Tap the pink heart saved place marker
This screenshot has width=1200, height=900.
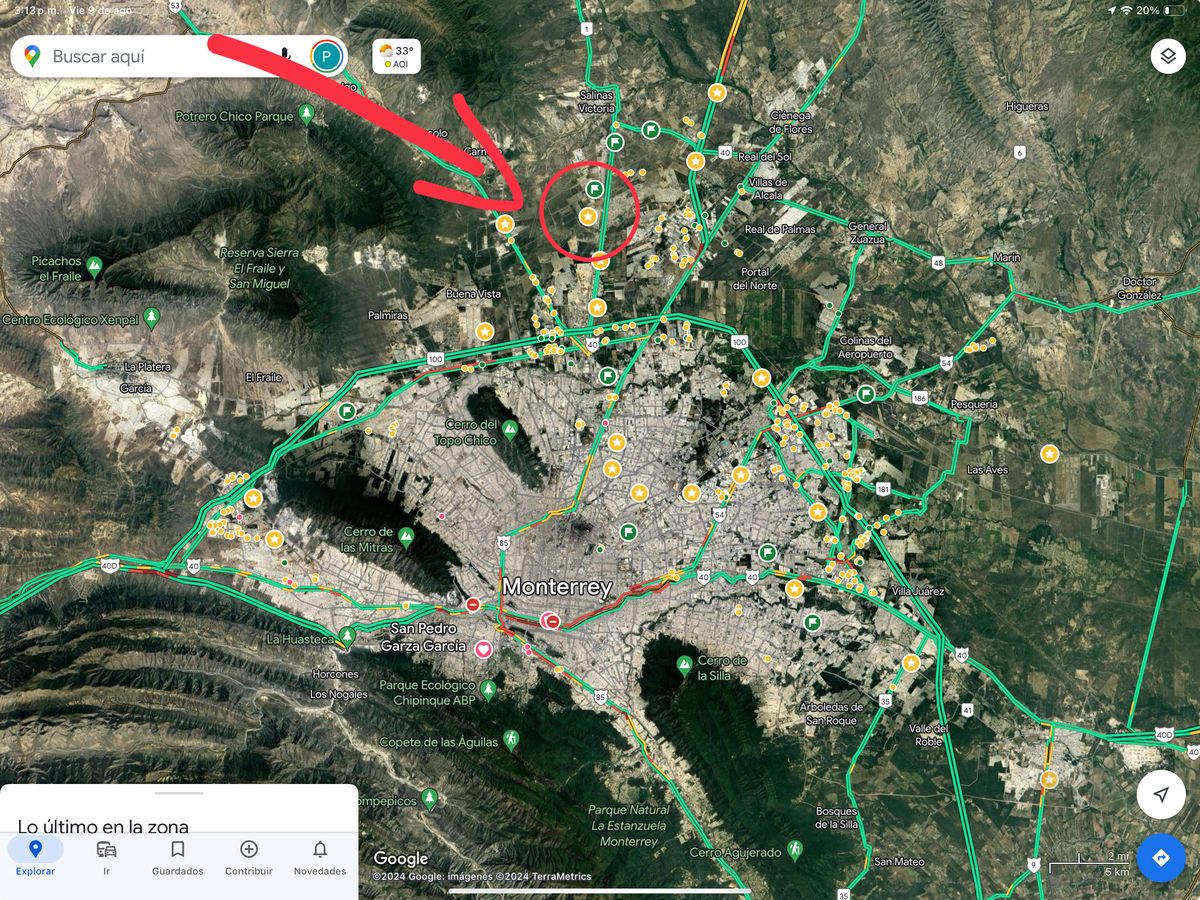(x=483, y=649)
